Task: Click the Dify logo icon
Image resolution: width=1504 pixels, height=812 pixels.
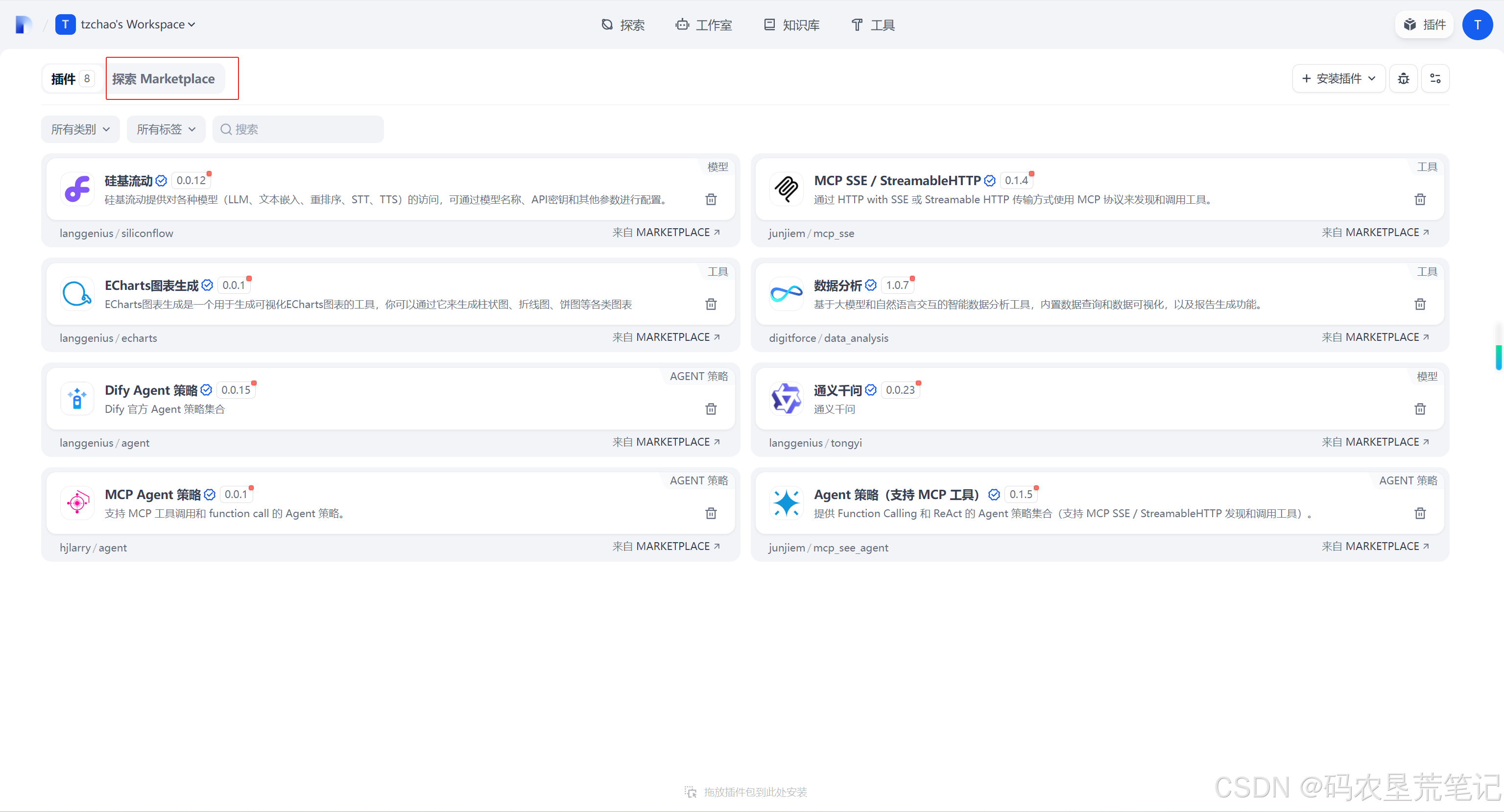Action: (24, 24)
